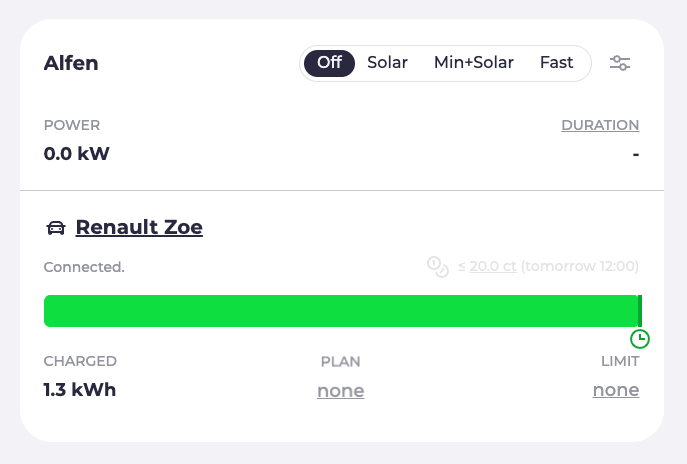Click the green clock icon under the bar
The height and width of the screenshot is (464, 687).
tap(640, 339)
